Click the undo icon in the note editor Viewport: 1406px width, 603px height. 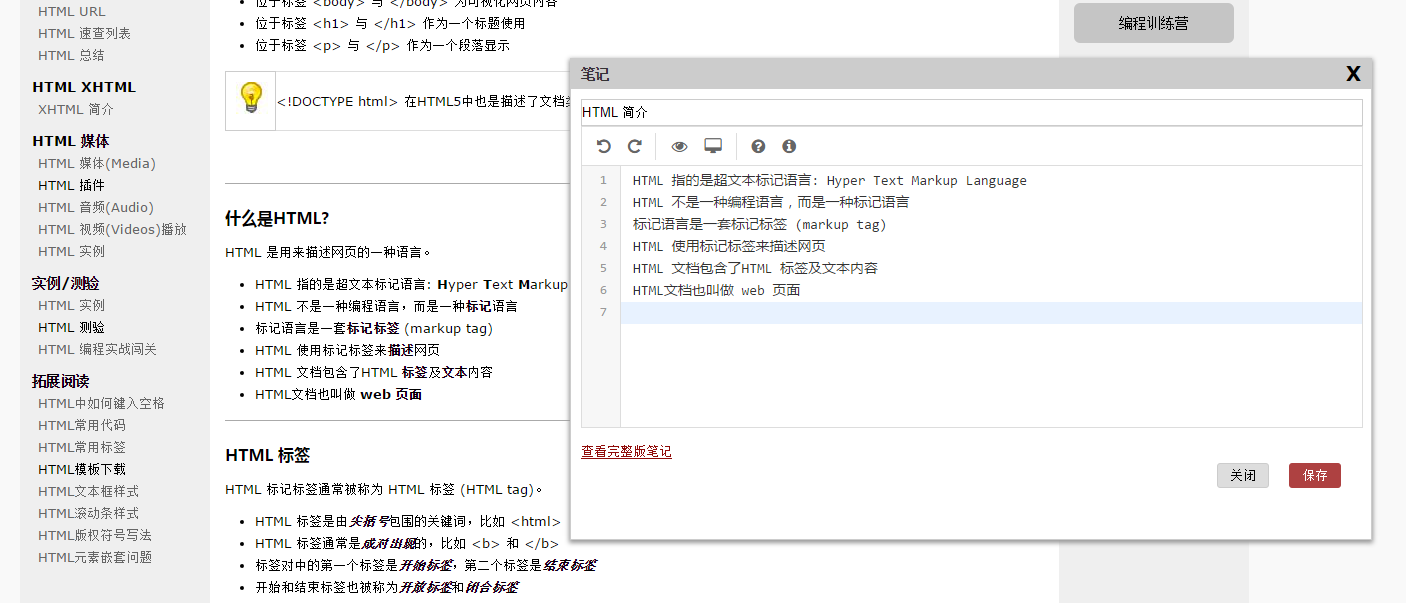pos(603,147)
